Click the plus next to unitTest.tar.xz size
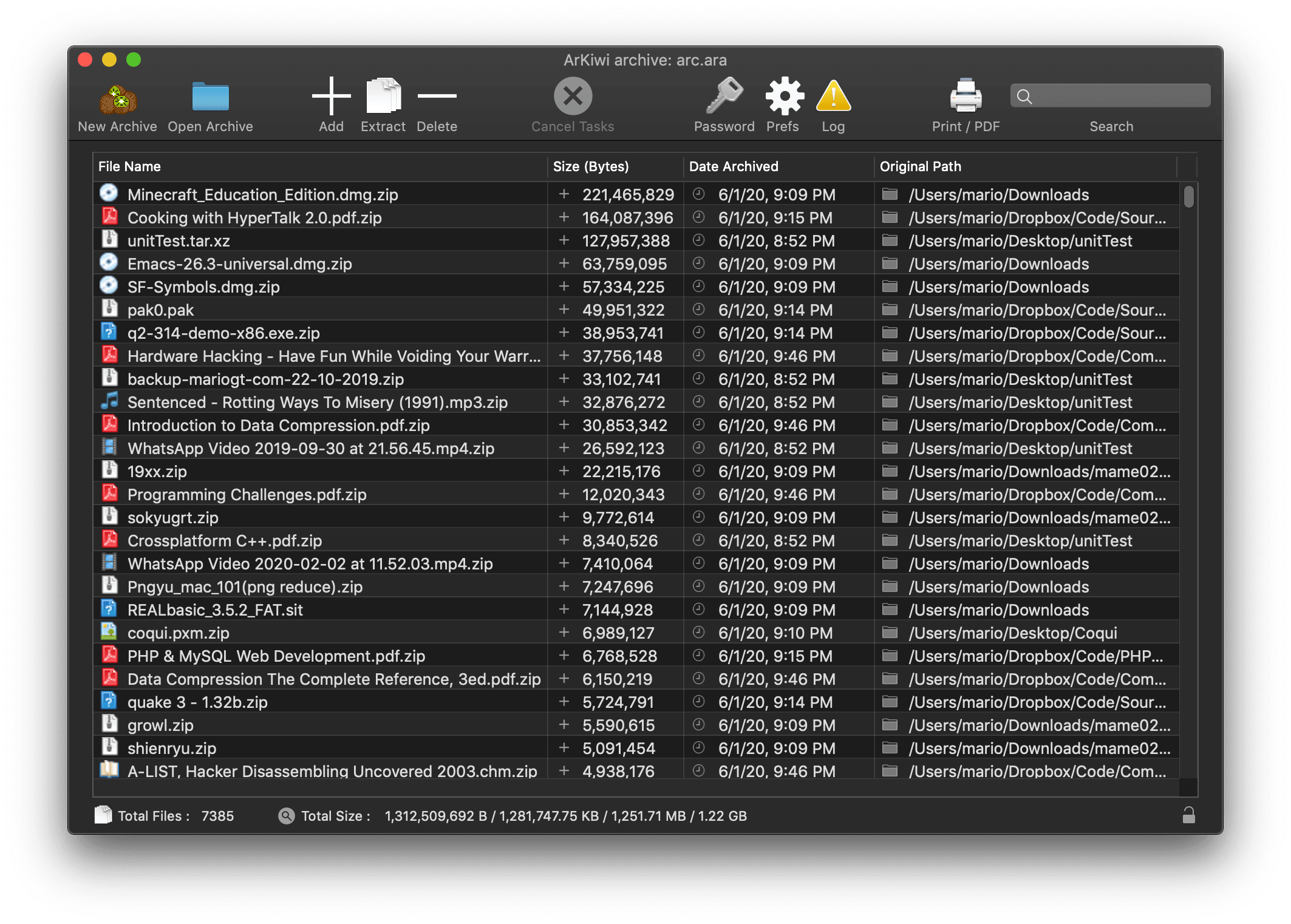 [x=564, y=240]
